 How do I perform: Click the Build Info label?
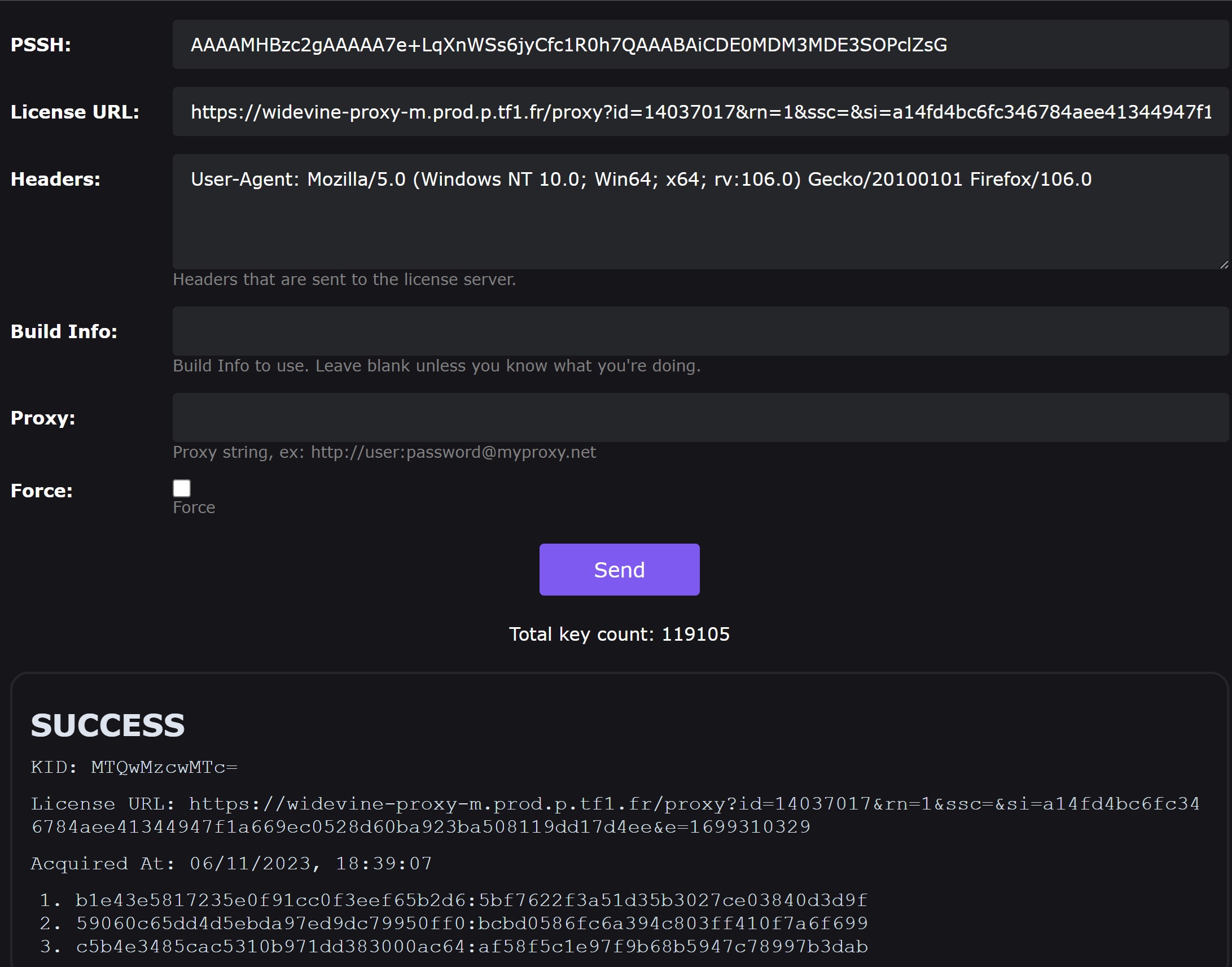pos(64,331)
